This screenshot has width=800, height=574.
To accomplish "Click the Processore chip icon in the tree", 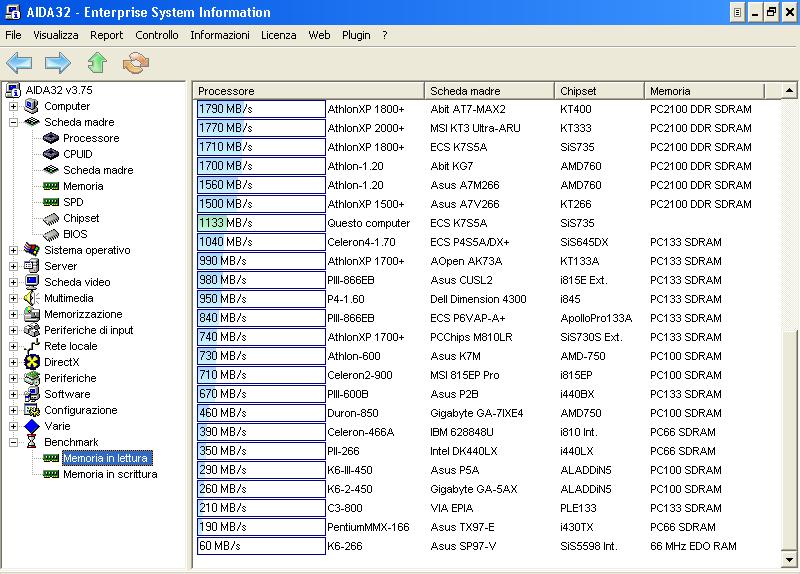I will (x=51, y=138).
